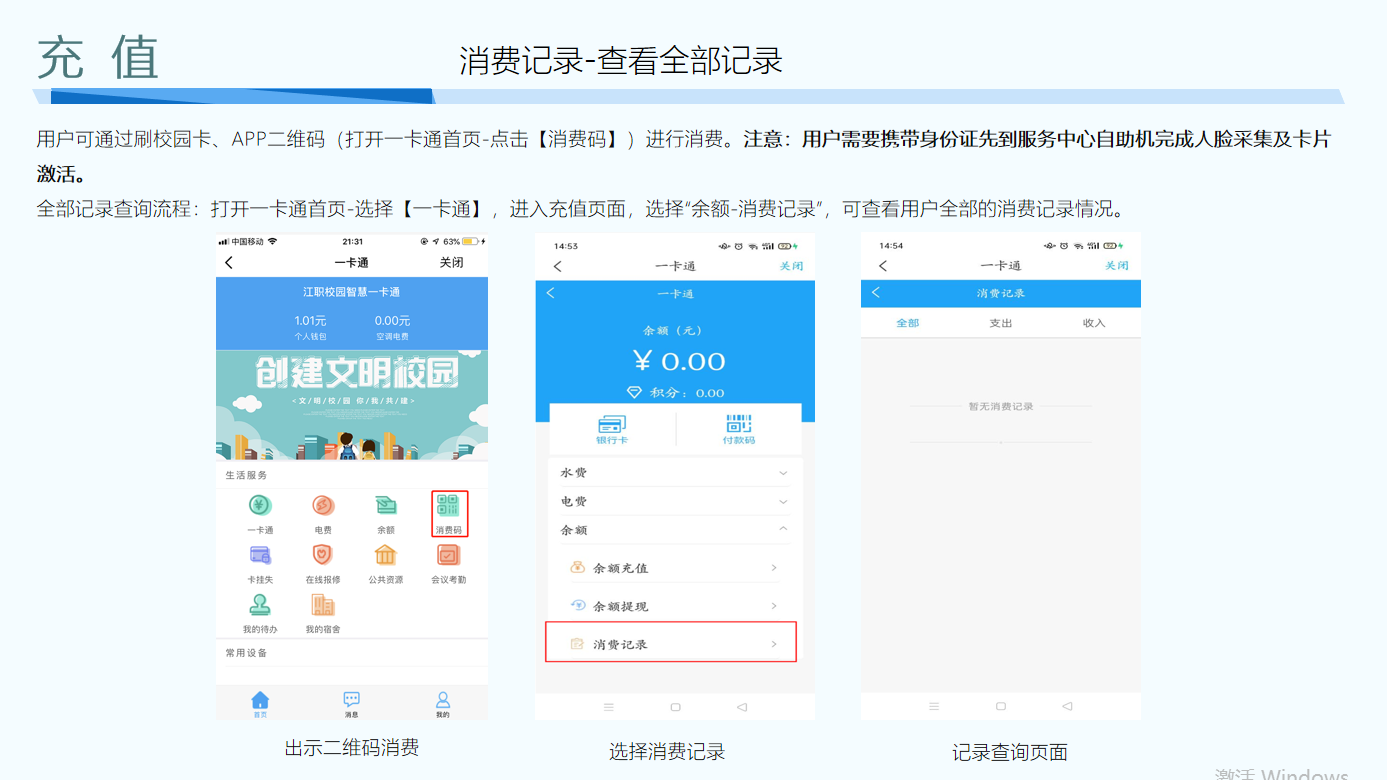This screenshot has width=1387, height=780.
Task: Open the 卡挂失 card loss icon
Action: coord(260,556)
